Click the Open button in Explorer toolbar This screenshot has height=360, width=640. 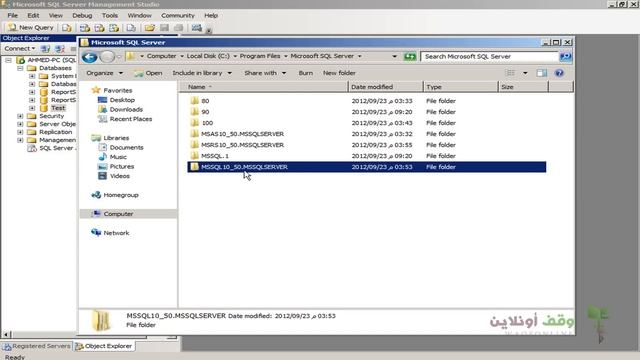pyautogui.click(x=148, y=73)
